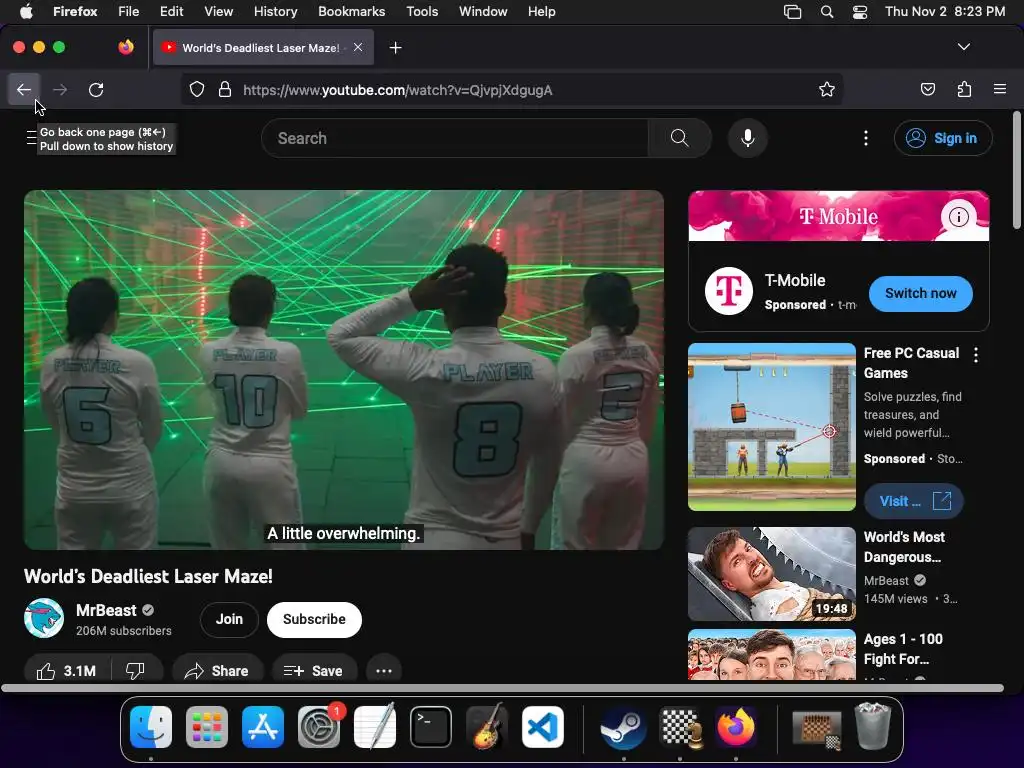Open options for Free PC Casual Games ad
The width and height of the screenshot is (1024, 768).
pyautogui.click(x=976, y=355)
